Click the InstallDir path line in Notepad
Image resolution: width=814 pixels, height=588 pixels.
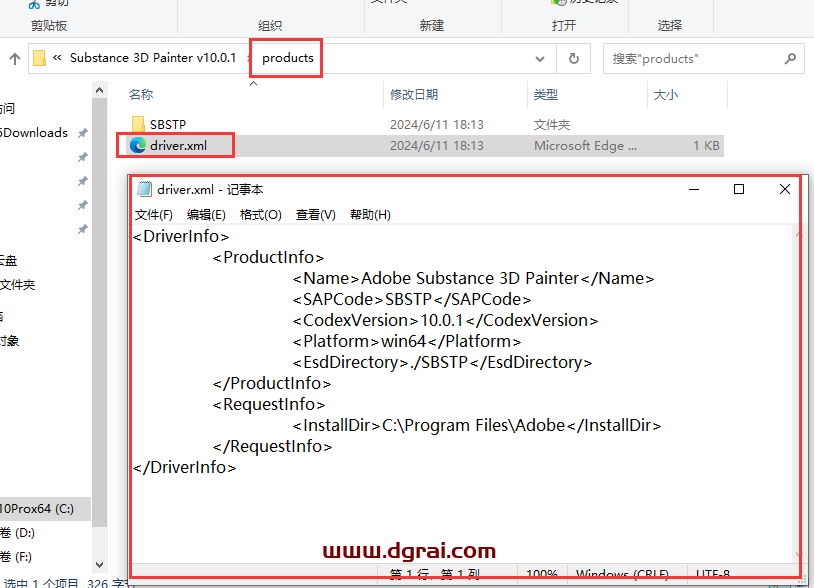tap(477, 425)
